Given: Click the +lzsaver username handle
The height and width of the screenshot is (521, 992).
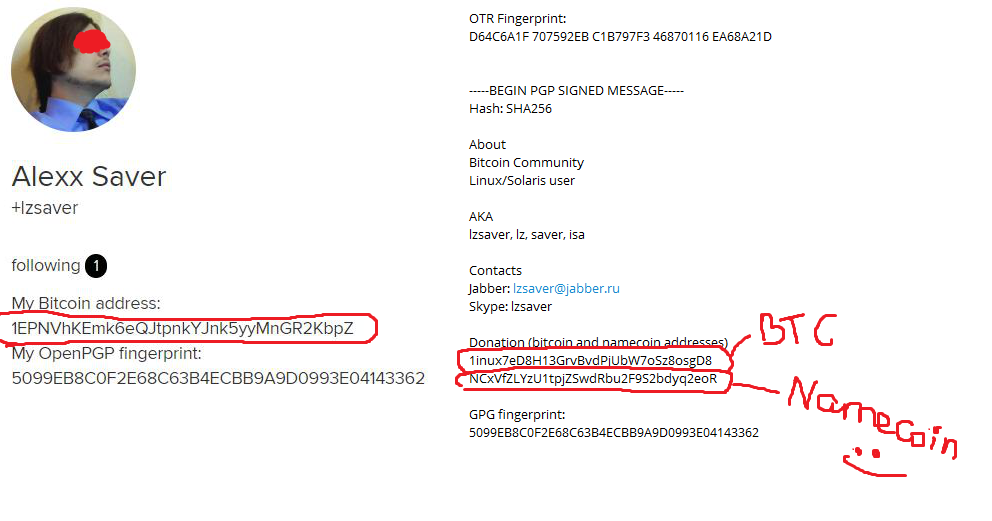Looking at the screenshot, I should (44, 208).
